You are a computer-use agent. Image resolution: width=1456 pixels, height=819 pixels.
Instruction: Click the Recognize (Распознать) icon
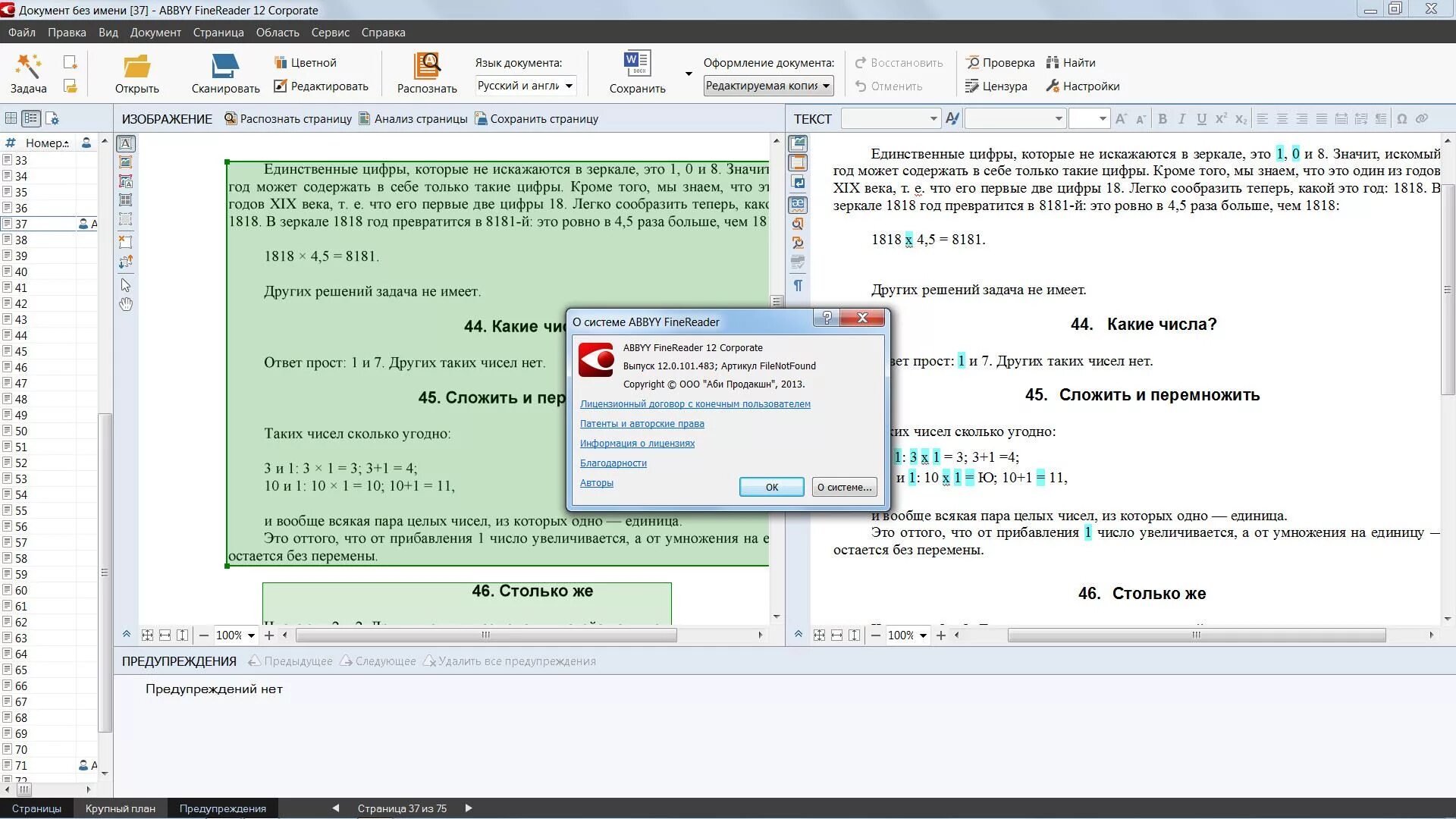427,67
